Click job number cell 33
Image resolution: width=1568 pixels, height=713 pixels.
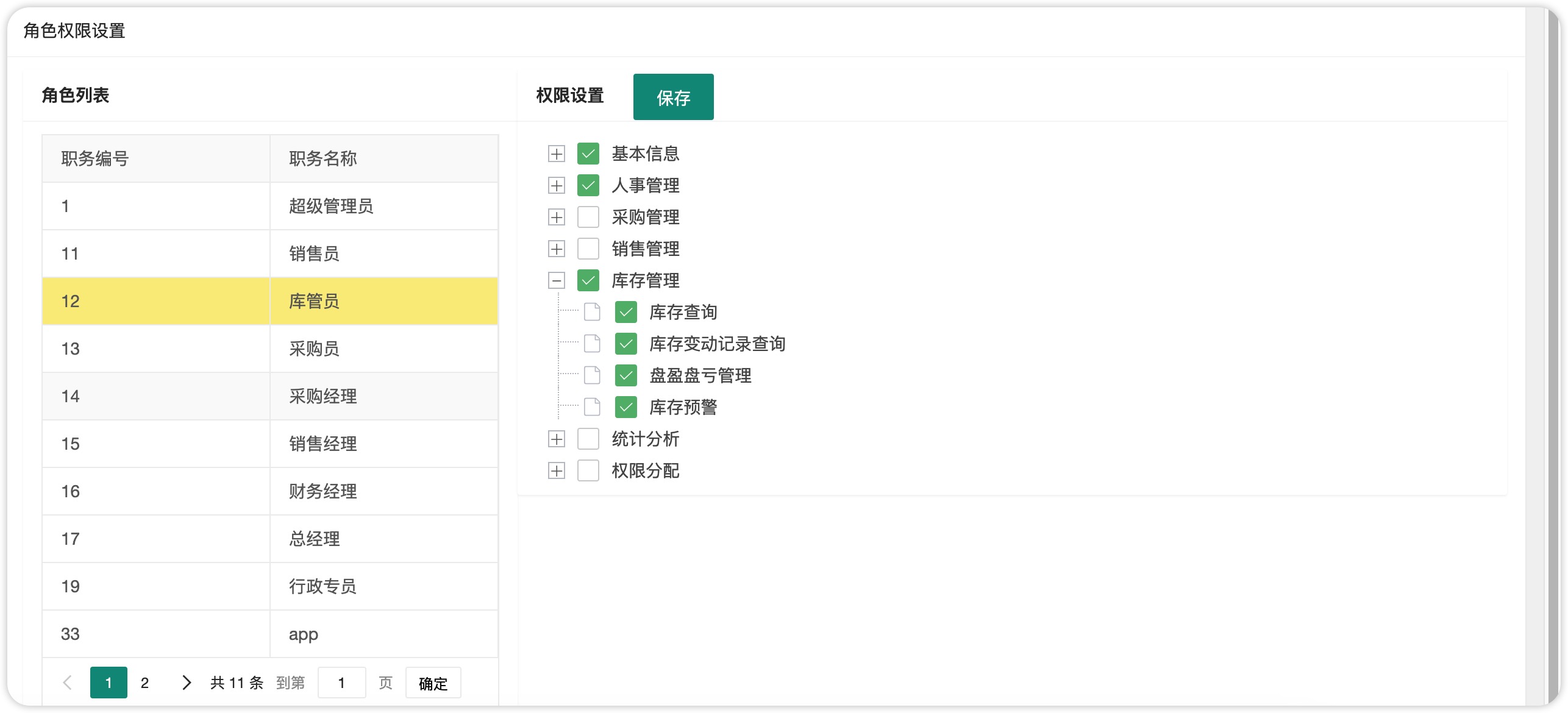(x=156, y=634)
